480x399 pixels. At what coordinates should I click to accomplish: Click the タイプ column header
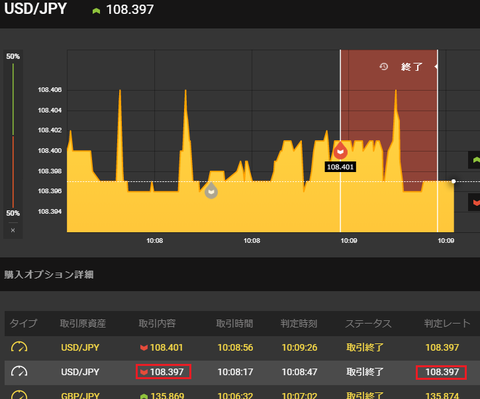(23, 323)
